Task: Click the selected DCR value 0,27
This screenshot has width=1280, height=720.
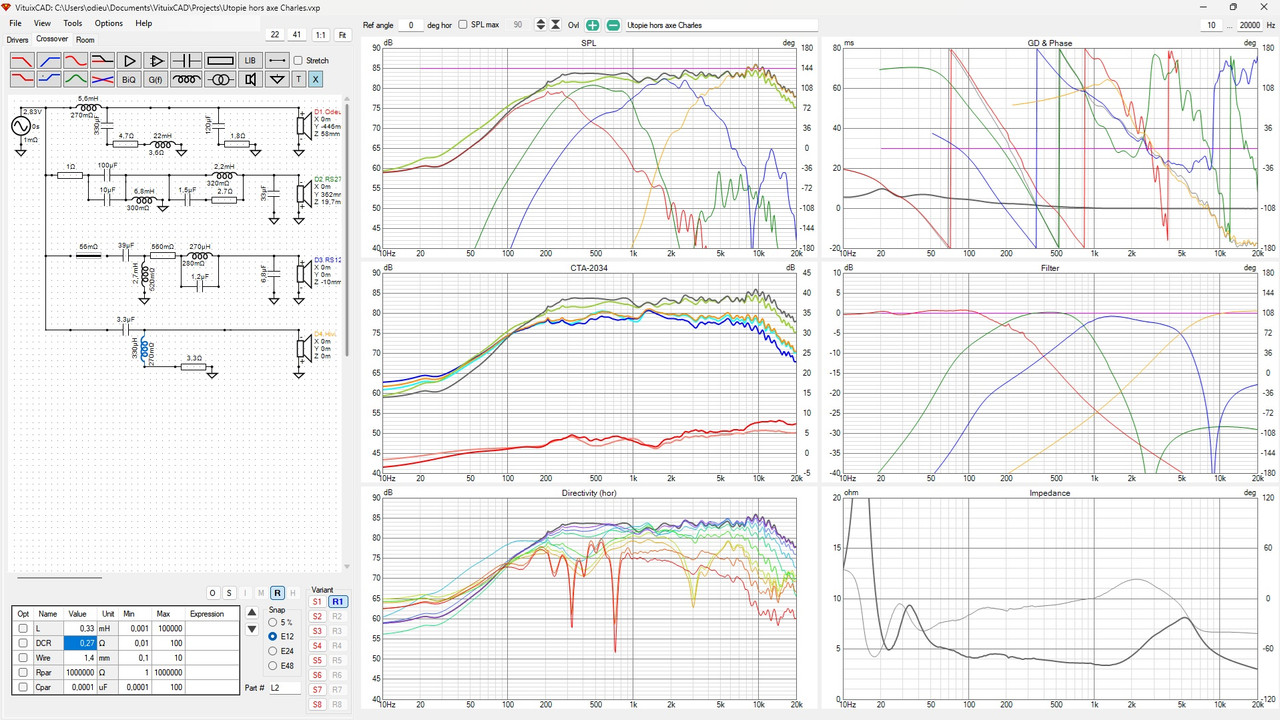Action: [x=80, y=643]
